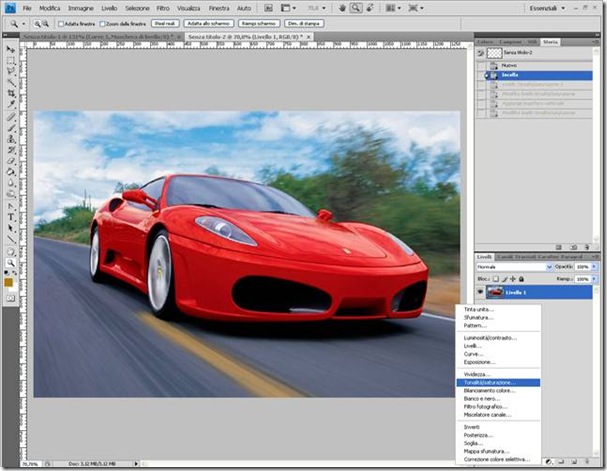Click the new adjustment layer icon in Layers panel

[548, 462]
